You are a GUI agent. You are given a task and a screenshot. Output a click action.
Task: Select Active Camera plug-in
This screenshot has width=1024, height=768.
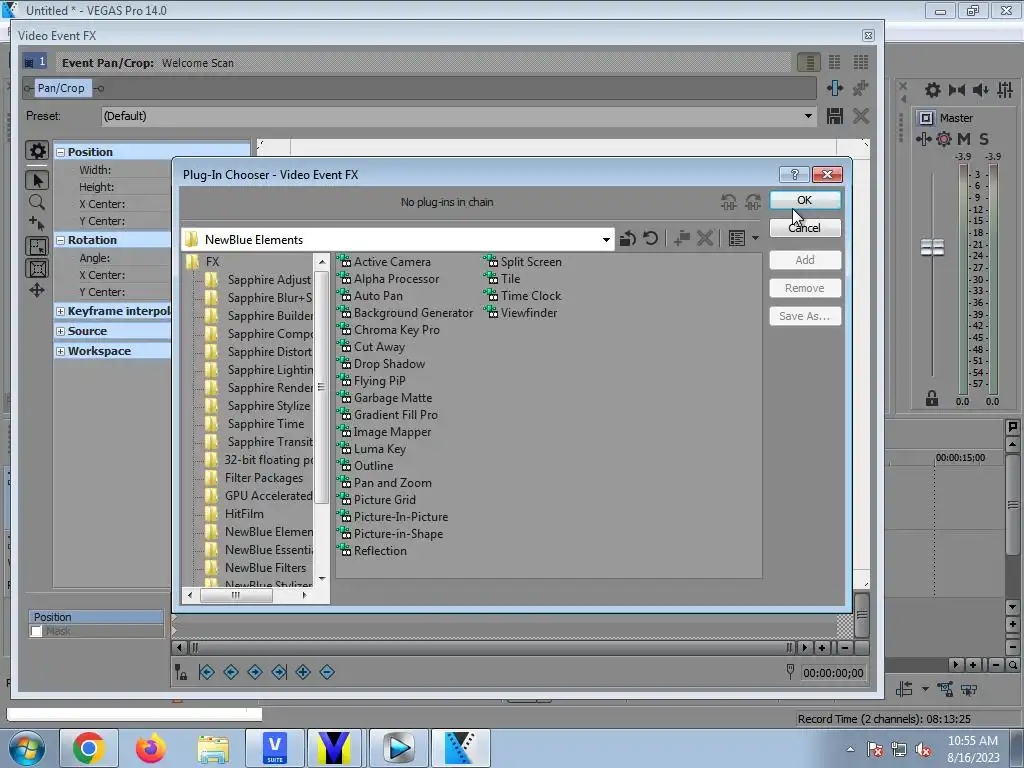point(384,262)
